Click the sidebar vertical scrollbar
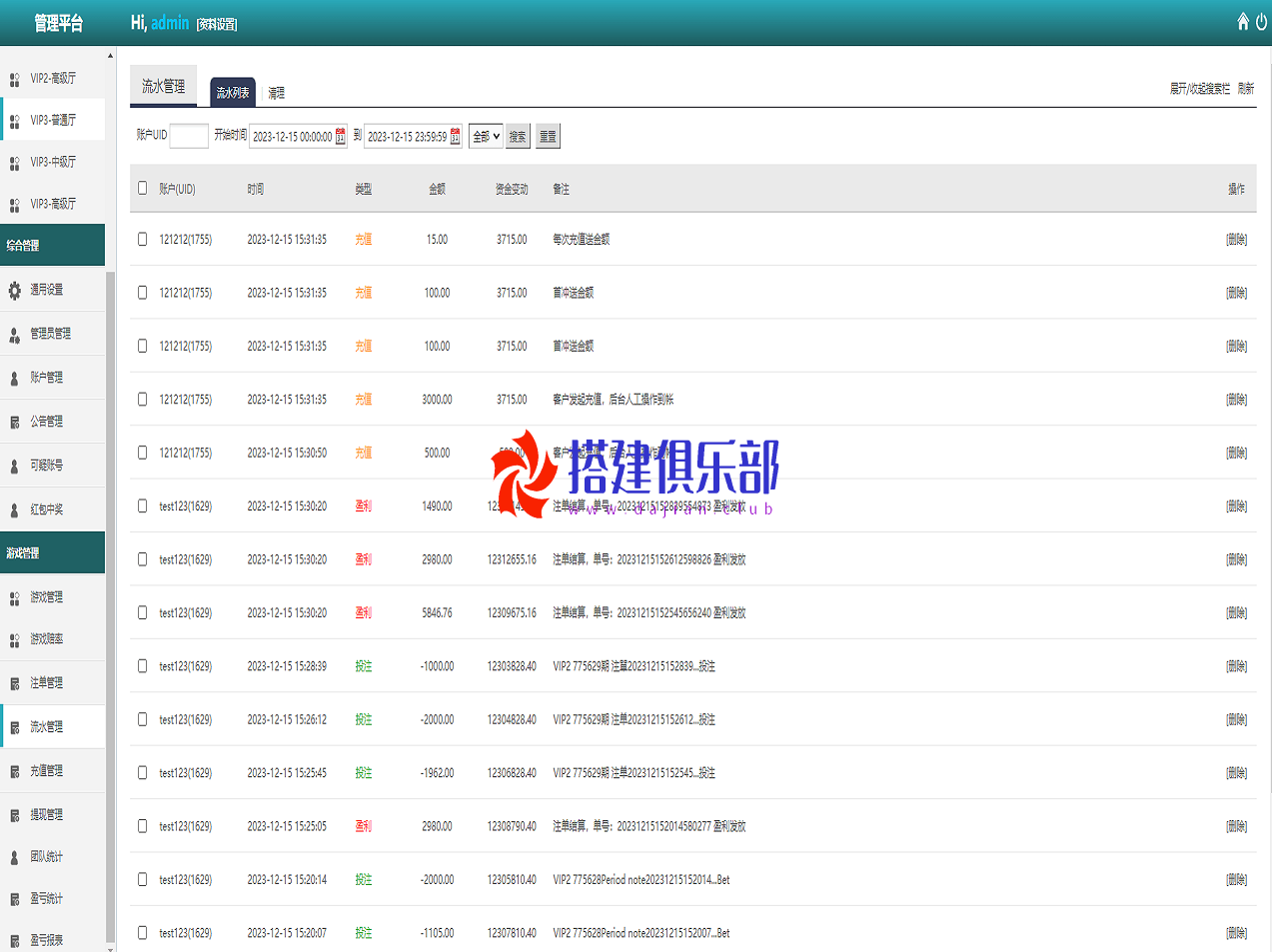 coord(110,599)
